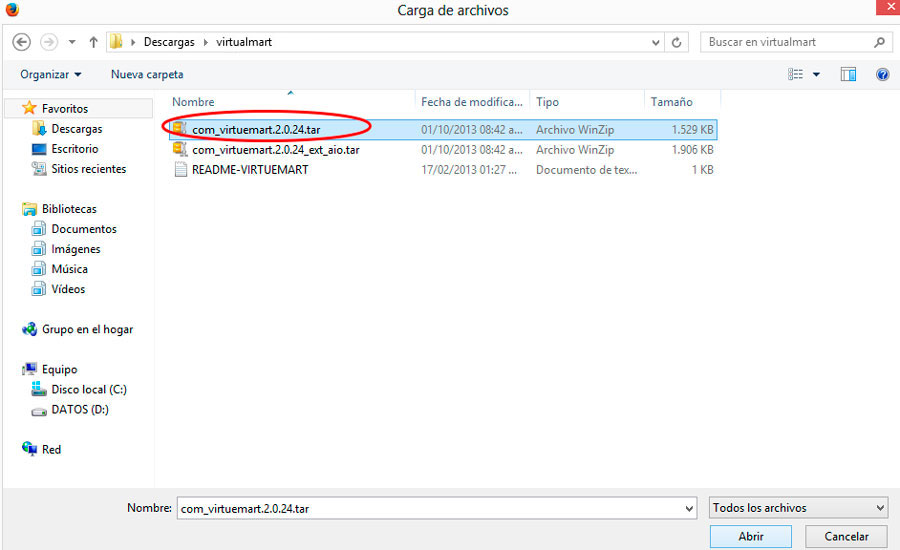Open Escritorio in the favorites sidebar
900x550 pixels.
coord(75,149)
